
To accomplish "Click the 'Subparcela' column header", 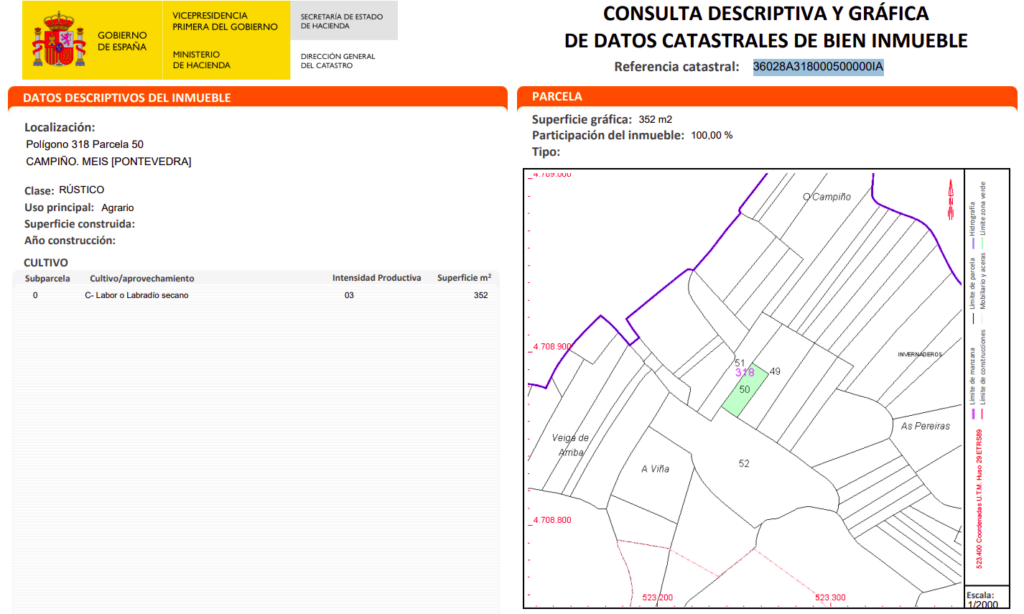I will tap(47, 278).
